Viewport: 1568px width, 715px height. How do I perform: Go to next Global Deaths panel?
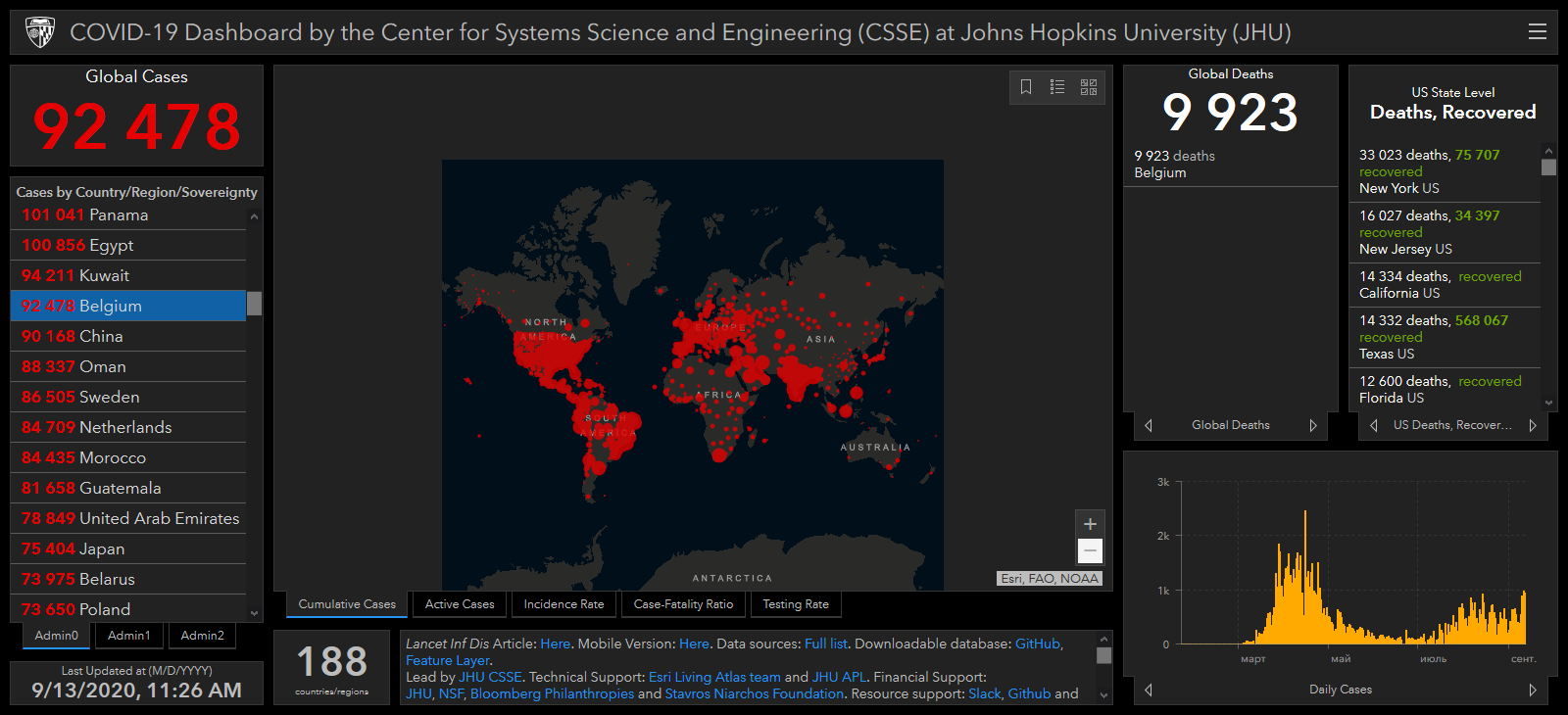[x=1313, y=425]
